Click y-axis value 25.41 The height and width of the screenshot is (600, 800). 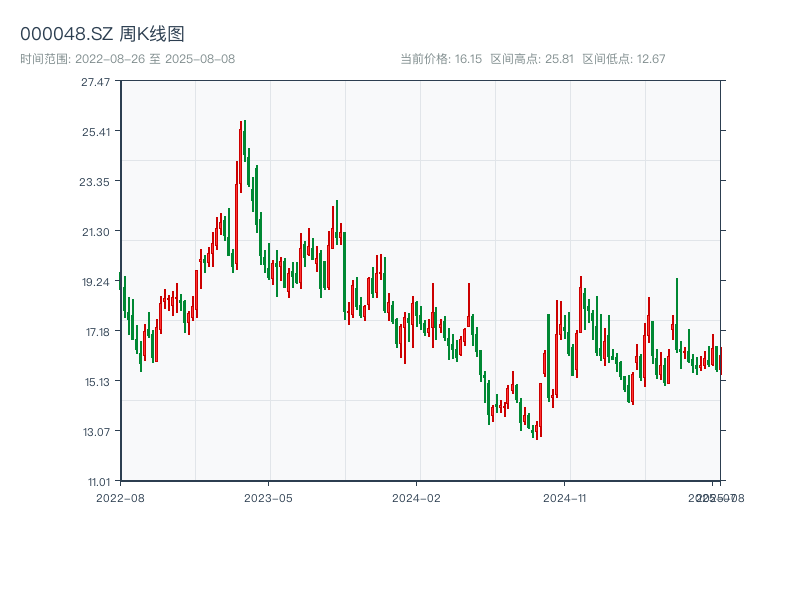click(x=96, y=132)
